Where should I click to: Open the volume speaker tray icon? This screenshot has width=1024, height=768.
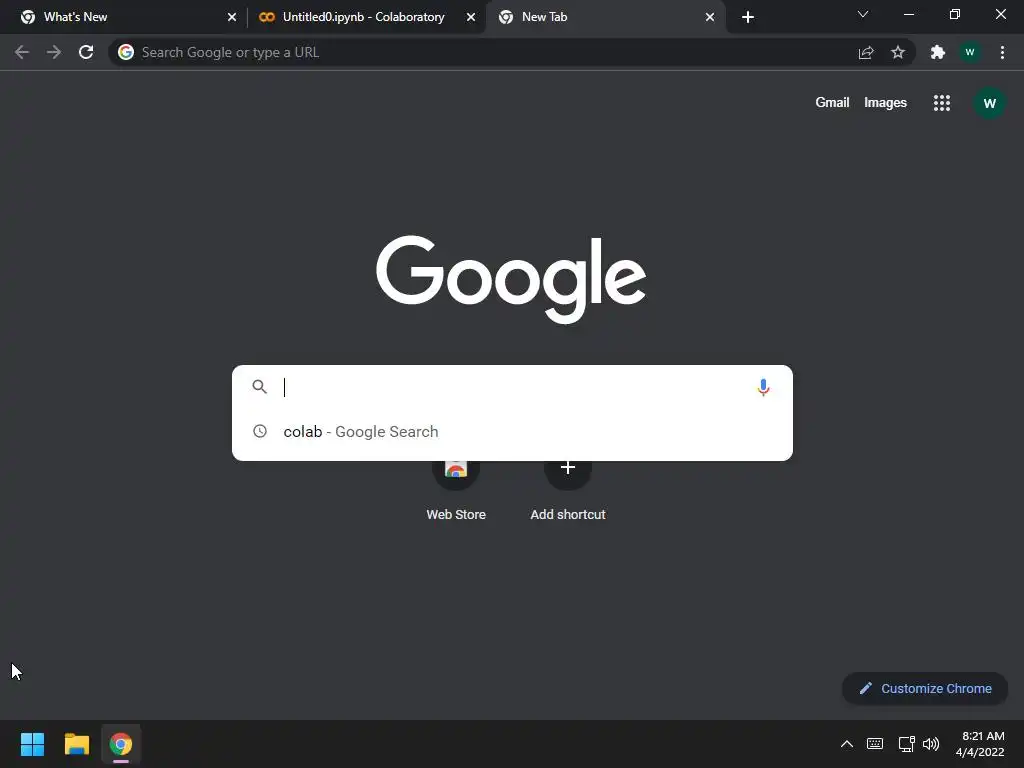931,744
